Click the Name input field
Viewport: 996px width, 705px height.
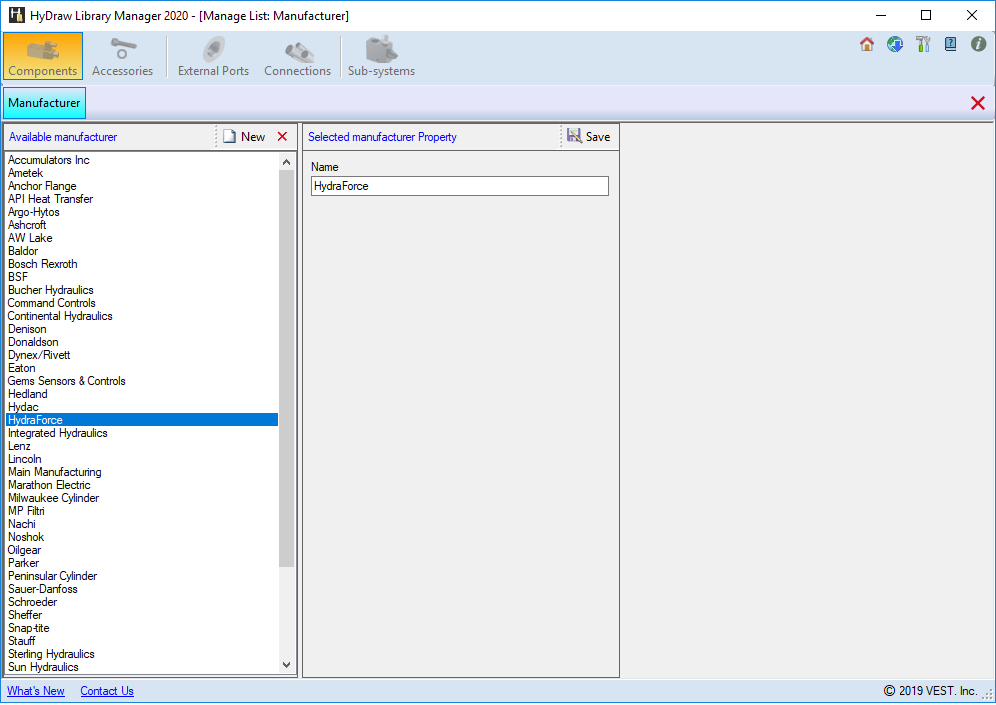click(x=460, y=186)
